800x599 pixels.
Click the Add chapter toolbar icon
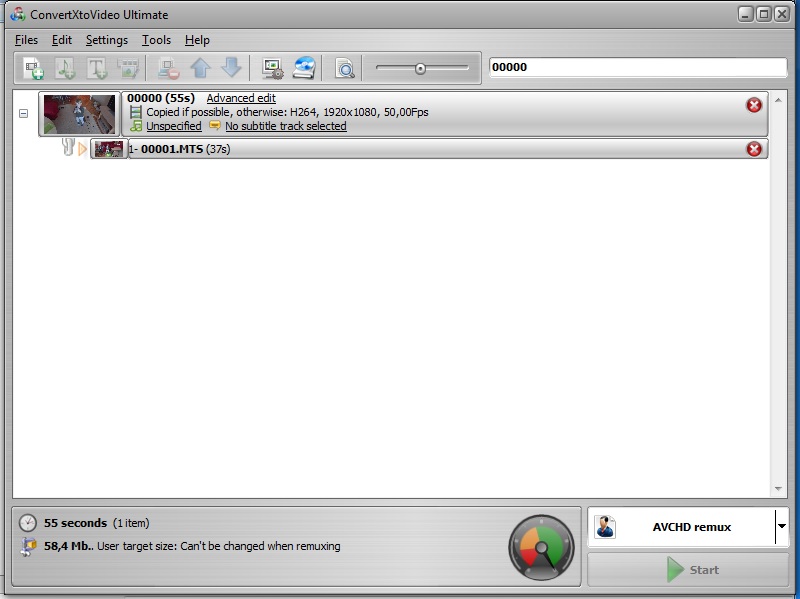128,68
